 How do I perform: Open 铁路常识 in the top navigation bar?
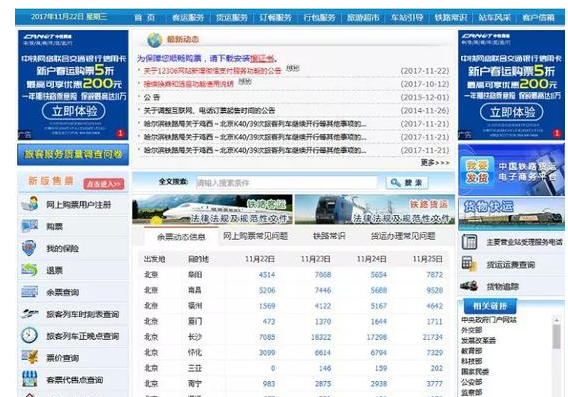[x=451, y=17]
